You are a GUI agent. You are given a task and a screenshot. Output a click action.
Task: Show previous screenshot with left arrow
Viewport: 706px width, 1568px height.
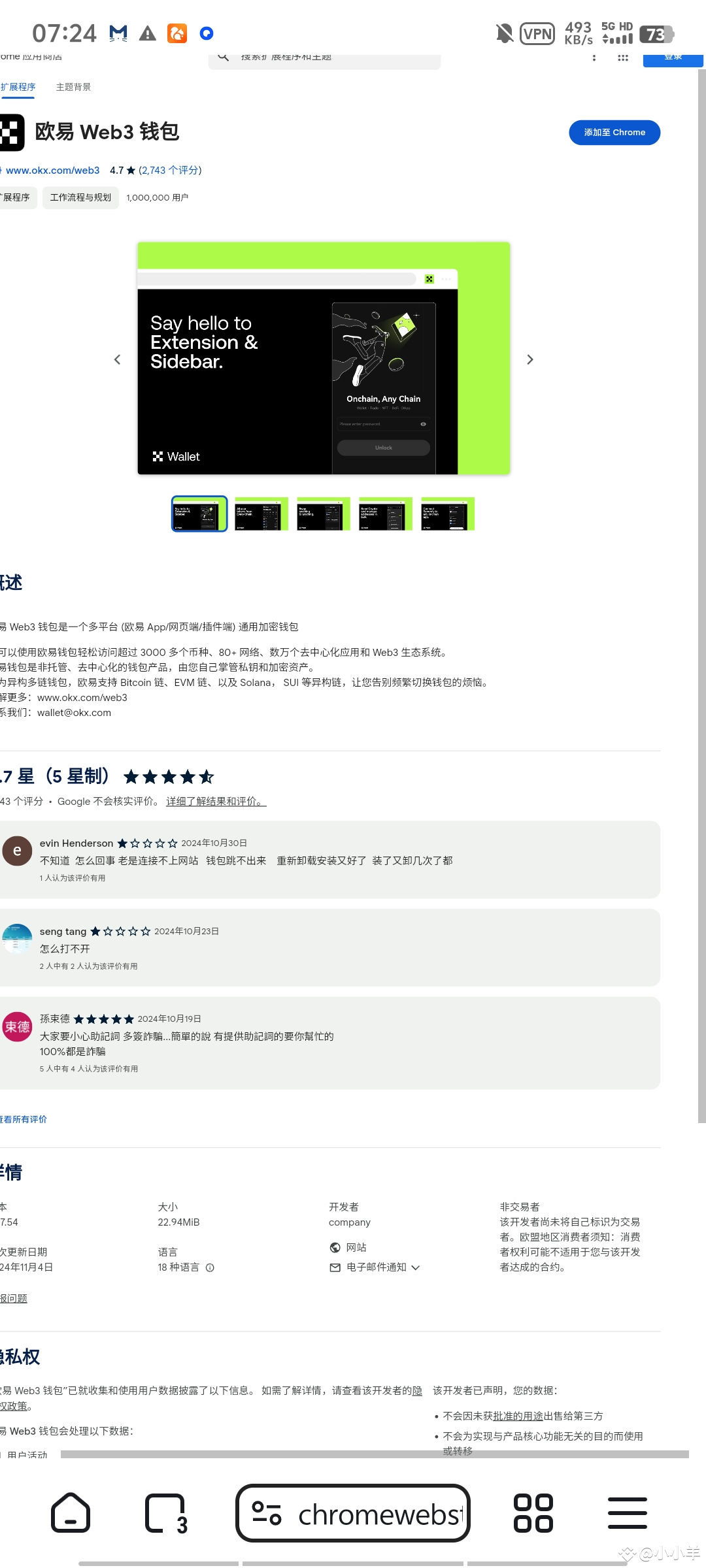(x=117, y=359)
